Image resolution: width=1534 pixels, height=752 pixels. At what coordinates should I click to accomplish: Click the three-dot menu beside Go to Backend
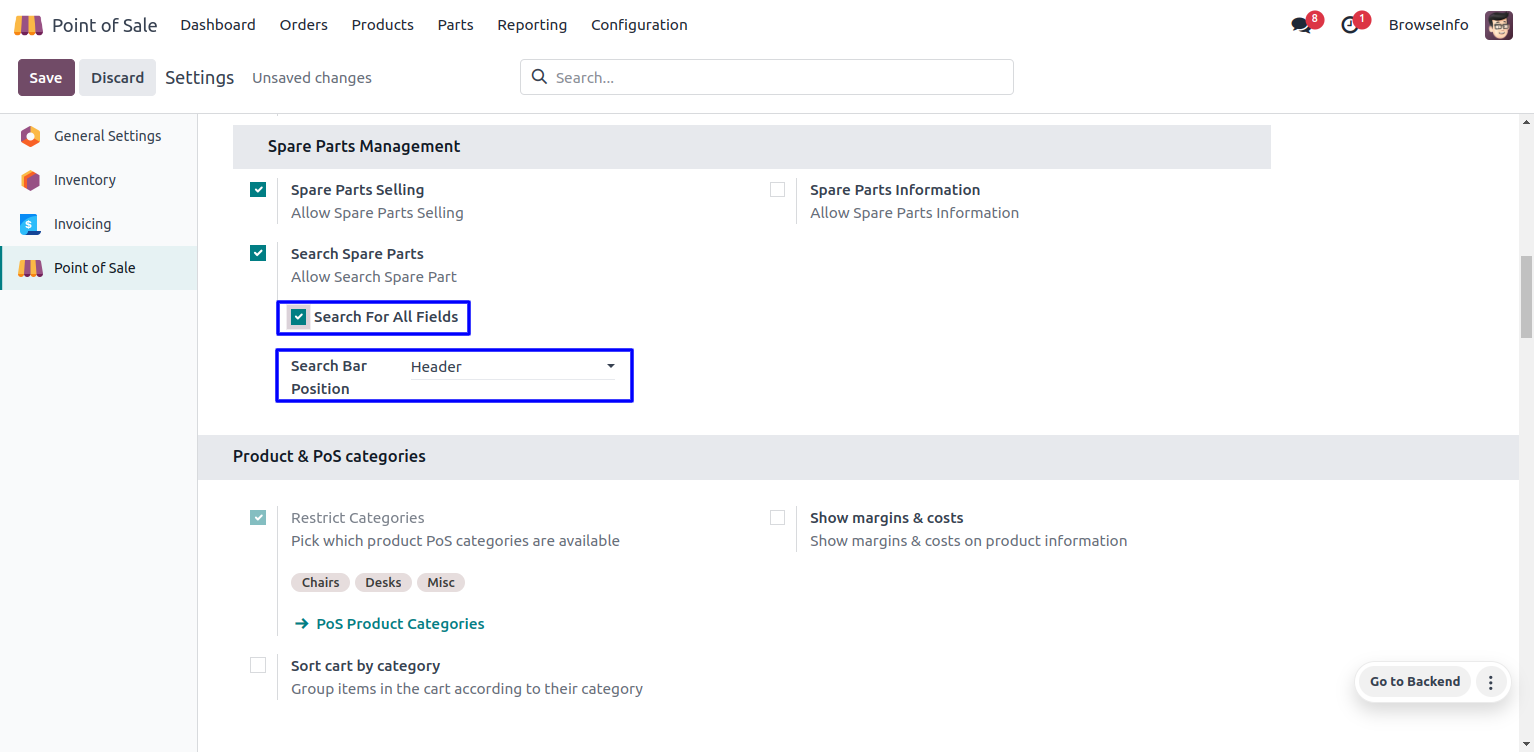click(1490, 682)
